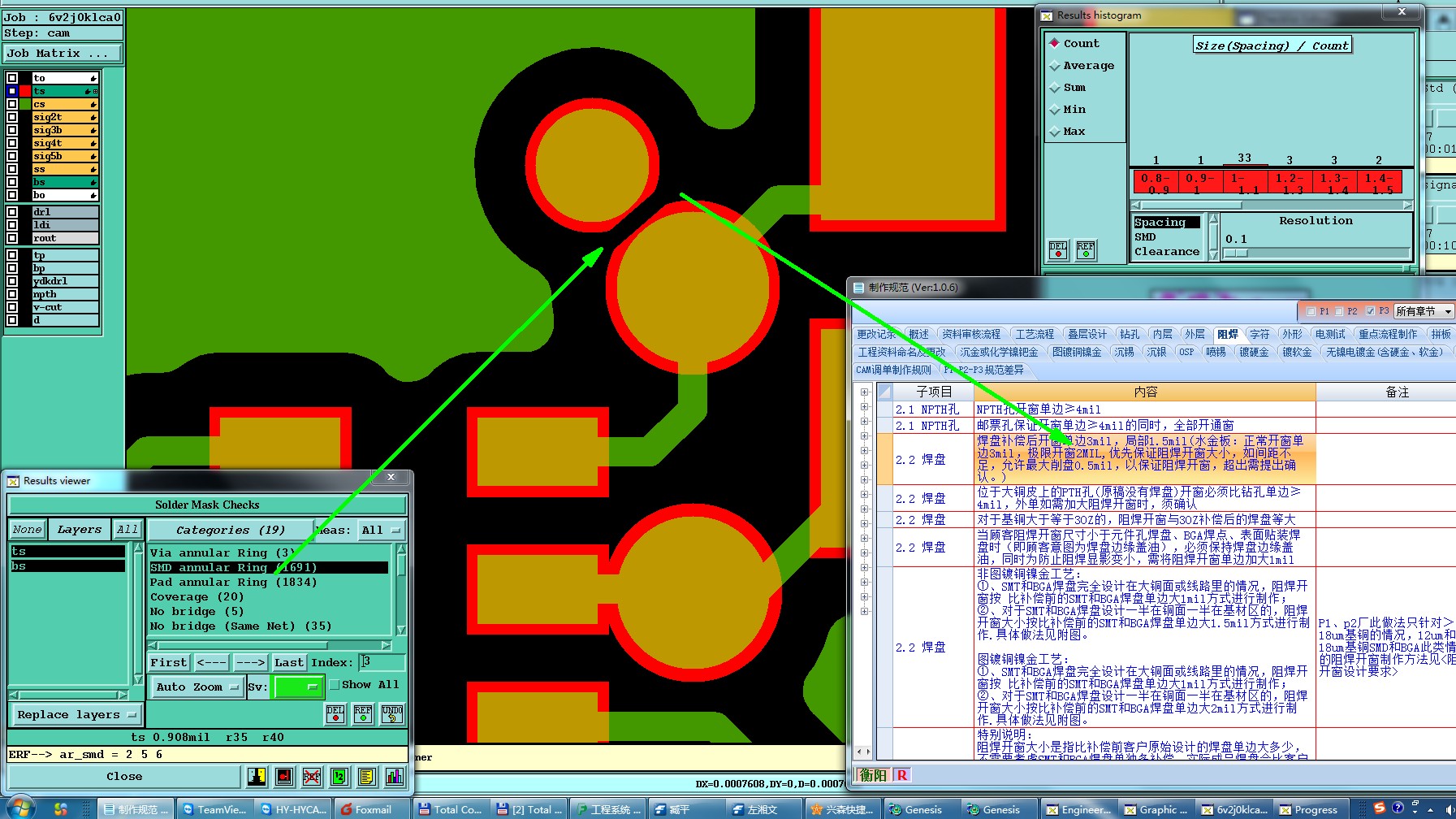
Task: Click the Index input field
Action: [382, 663]
